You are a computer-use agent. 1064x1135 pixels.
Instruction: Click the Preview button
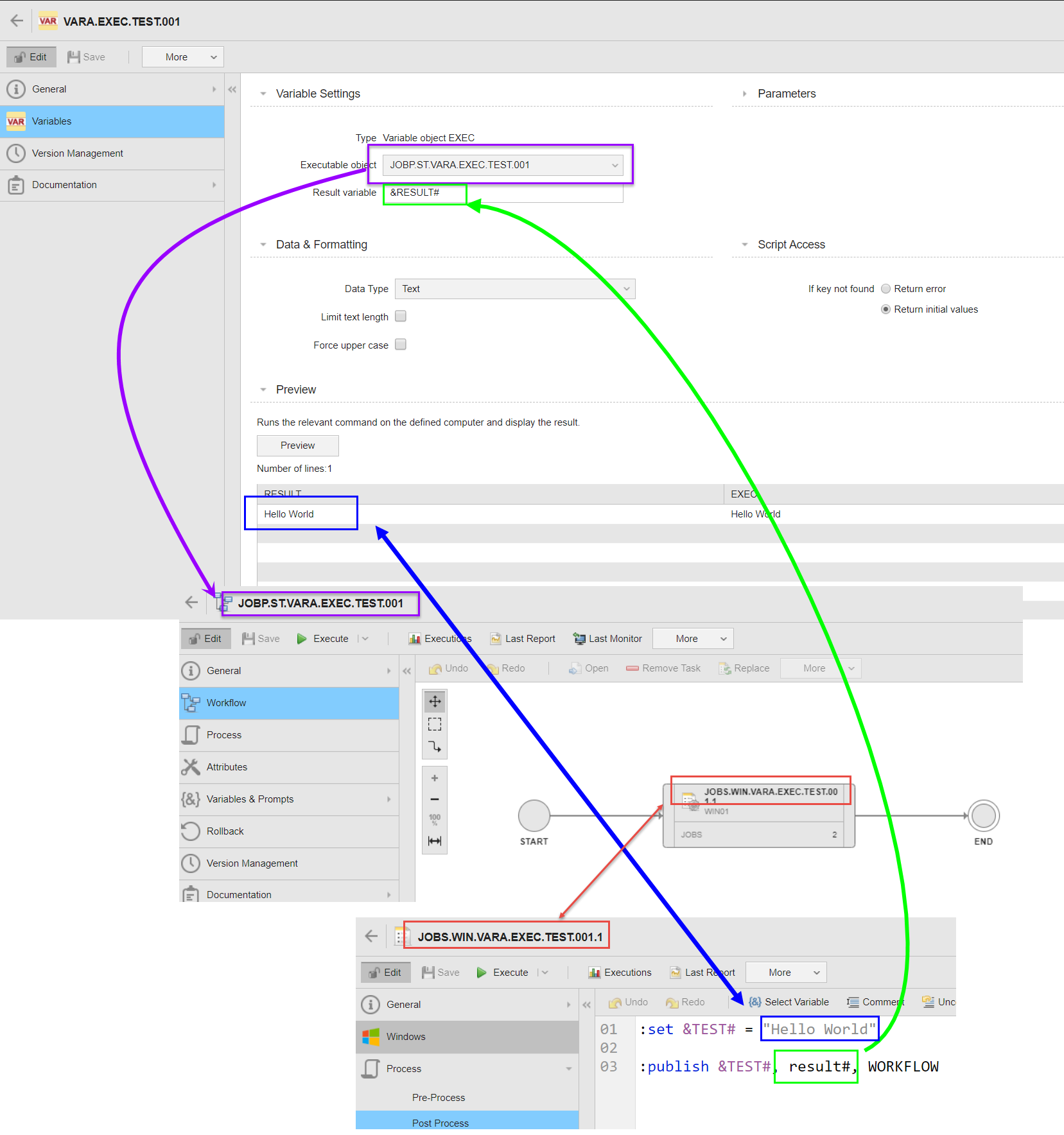tap(297, 445)
